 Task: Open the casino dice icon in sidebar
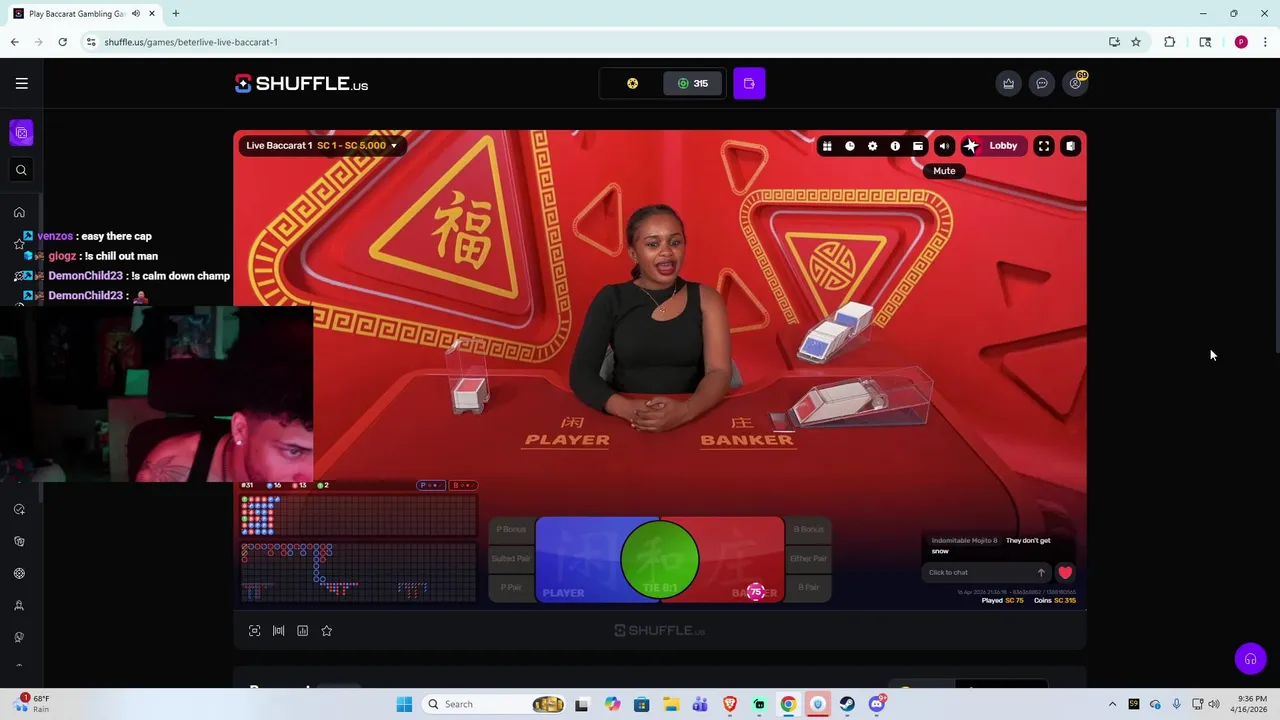point(21,133)
